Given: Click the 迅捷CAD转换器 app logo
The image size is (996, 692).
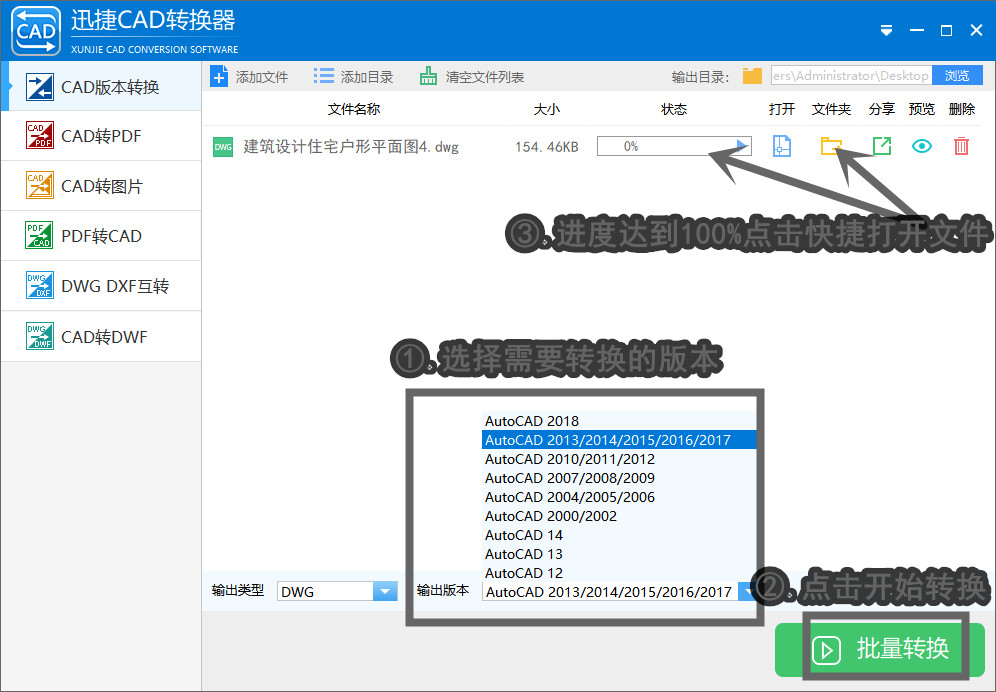Looking at the screenshot, I should [x=36, y=31].
